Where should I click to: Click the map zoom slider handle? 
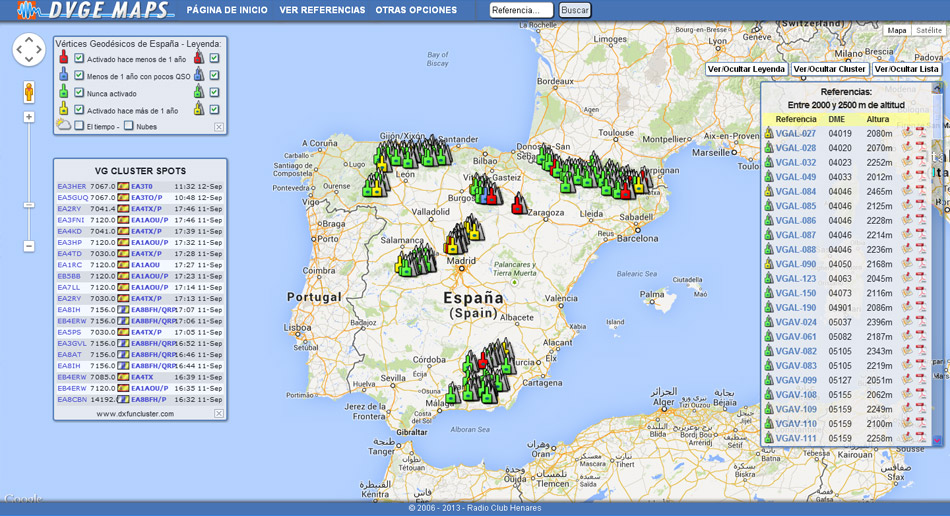pos(28,205)
